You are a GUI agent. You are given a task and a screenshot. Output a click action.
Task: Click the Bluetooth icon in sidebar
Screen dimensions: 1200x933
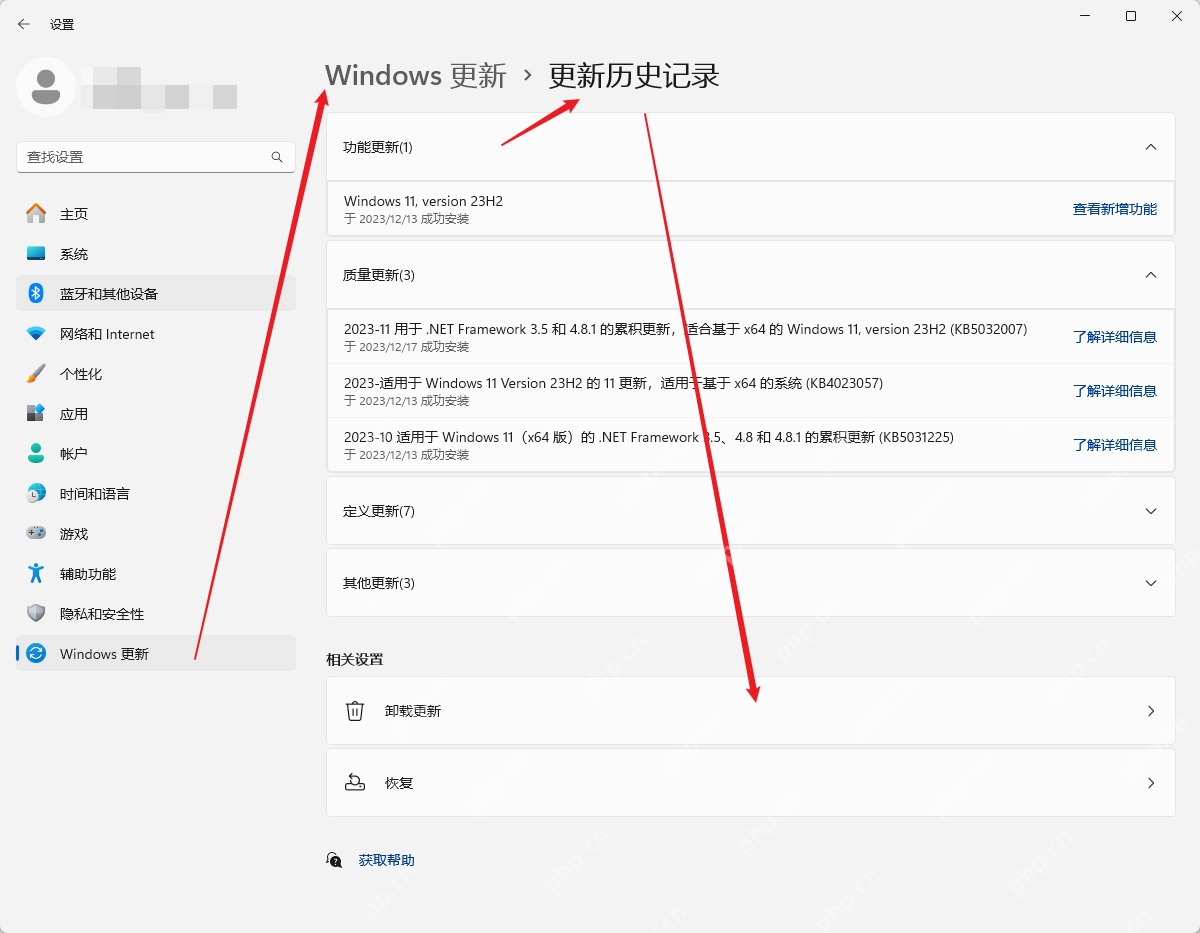coord(36,293)
